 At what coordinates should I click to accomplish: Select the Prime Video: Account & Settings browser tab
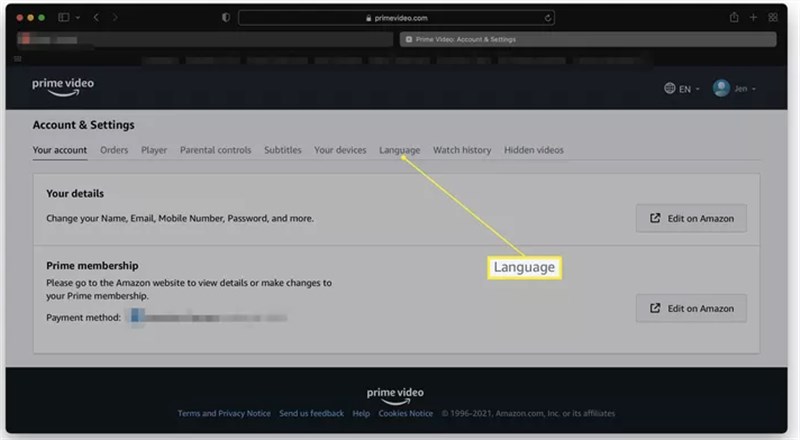(588, 39)
